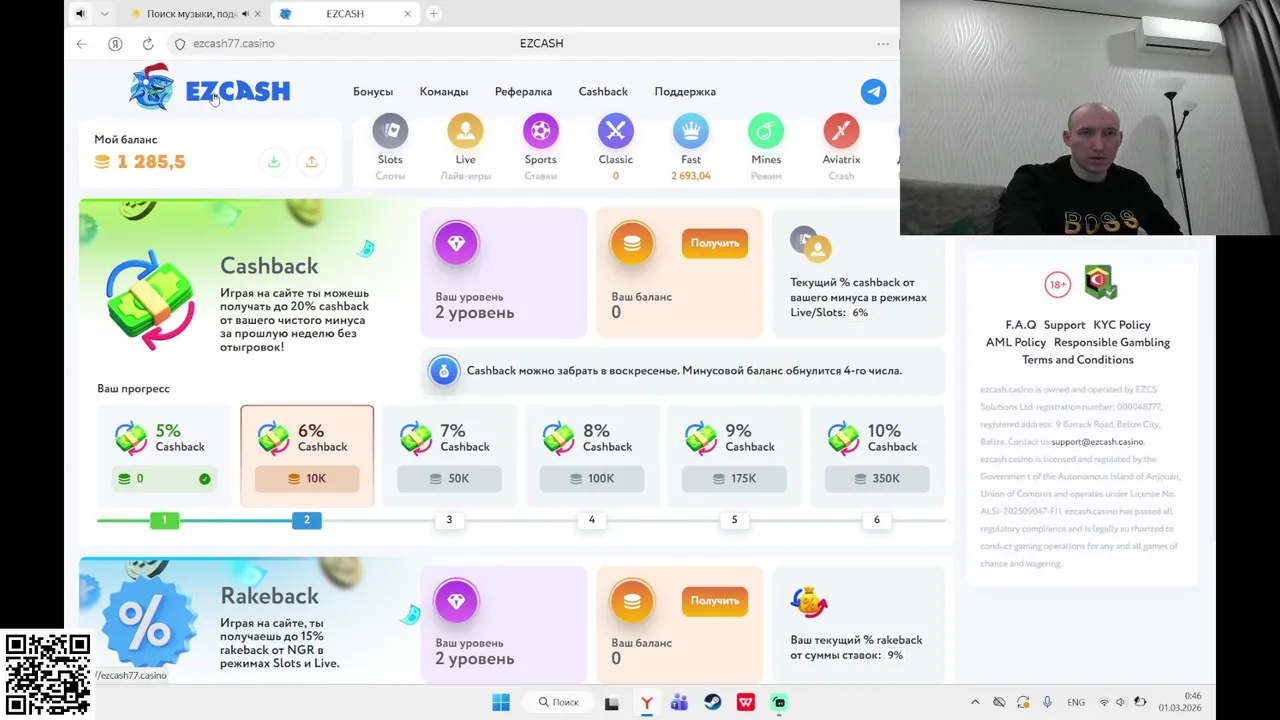This screenshot has width=1280, height=720.
Task: Click the microphone icon in system tray
Action: pos(1047,702)
